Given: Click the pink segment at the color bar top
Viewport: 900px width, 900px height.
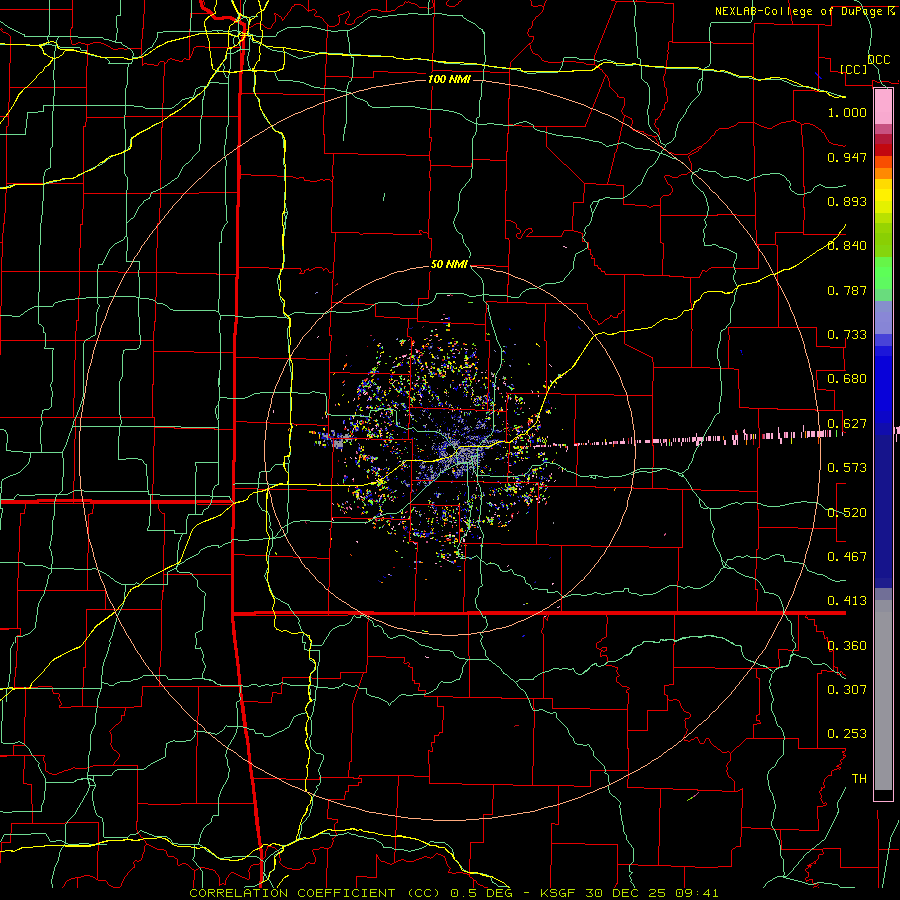Looking at the screenshot, I should tap(883, 107).
